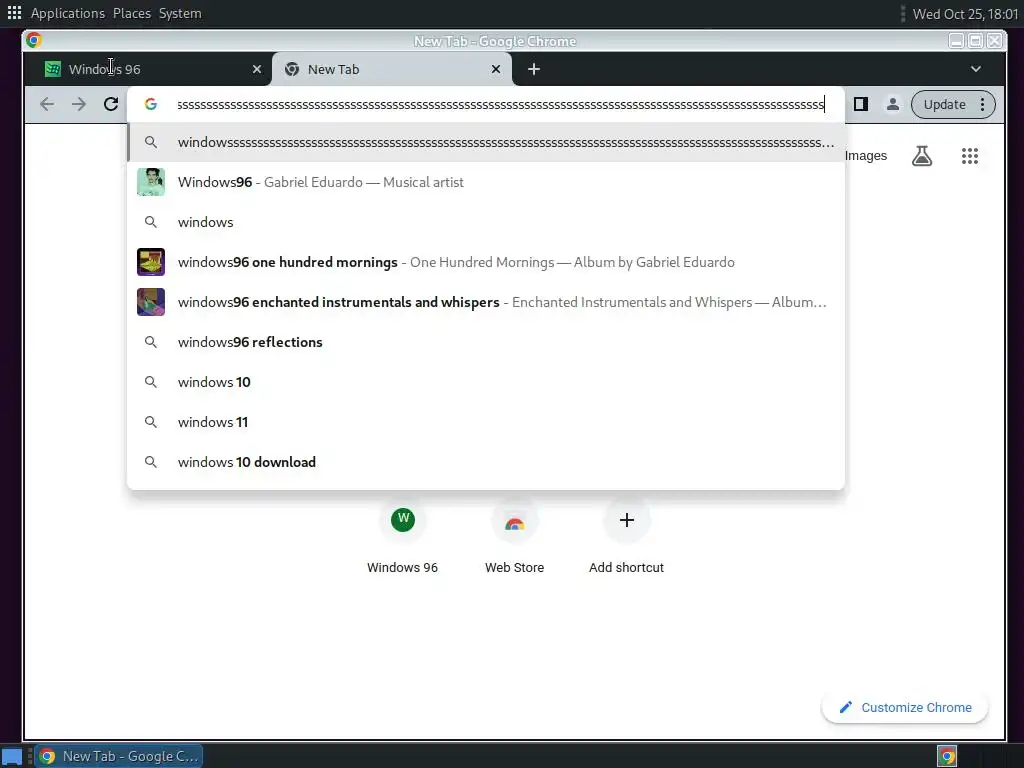
Task: Select the Windows96 musical artist thumbnail
Action: point(151,182)
